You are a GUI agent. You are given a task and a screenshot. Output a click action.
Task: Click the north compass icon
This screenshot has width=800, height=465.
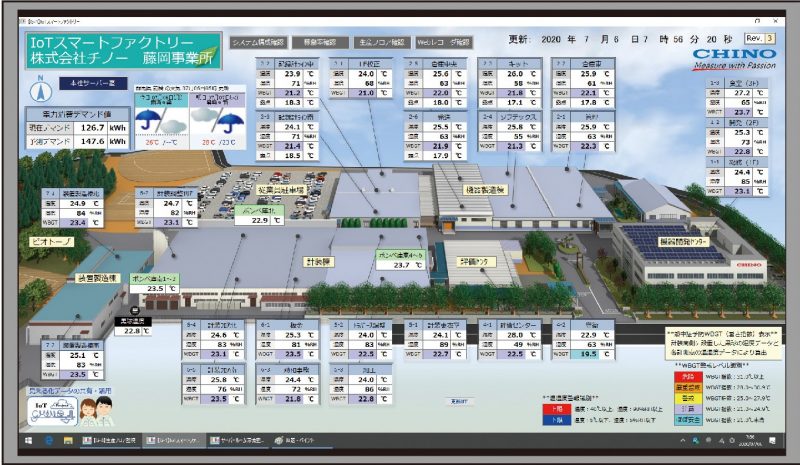(40, 91)
